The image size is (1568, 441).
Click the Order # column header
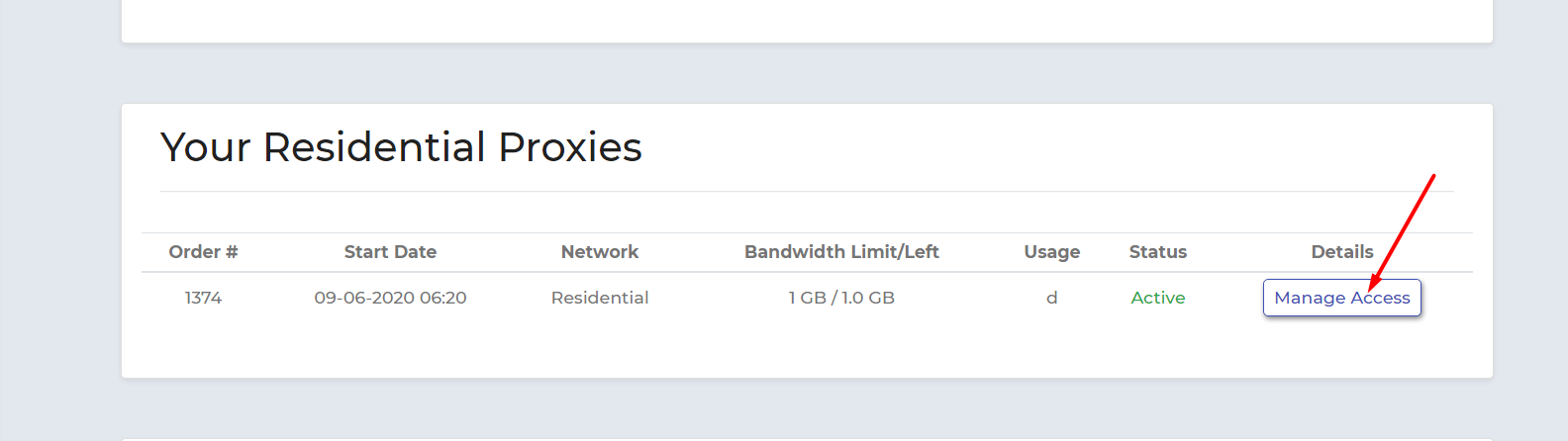tap(203, 252)
